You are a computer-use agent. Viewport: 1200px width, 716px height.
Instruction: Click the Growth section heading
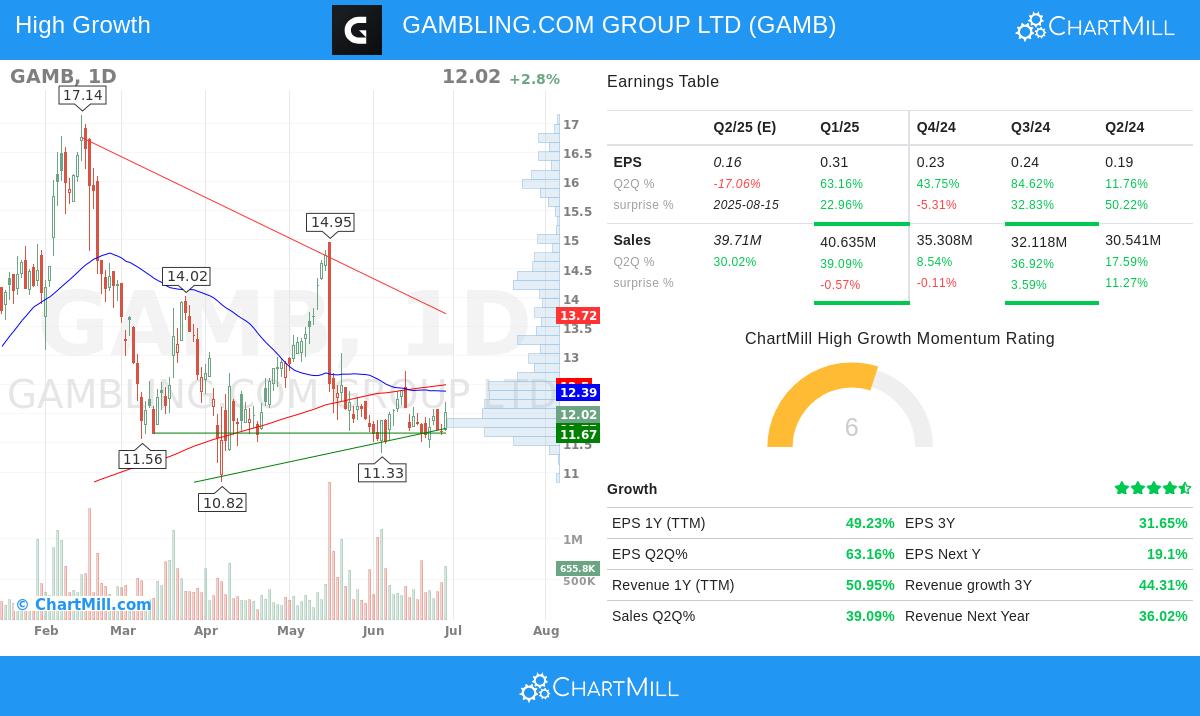632,489
